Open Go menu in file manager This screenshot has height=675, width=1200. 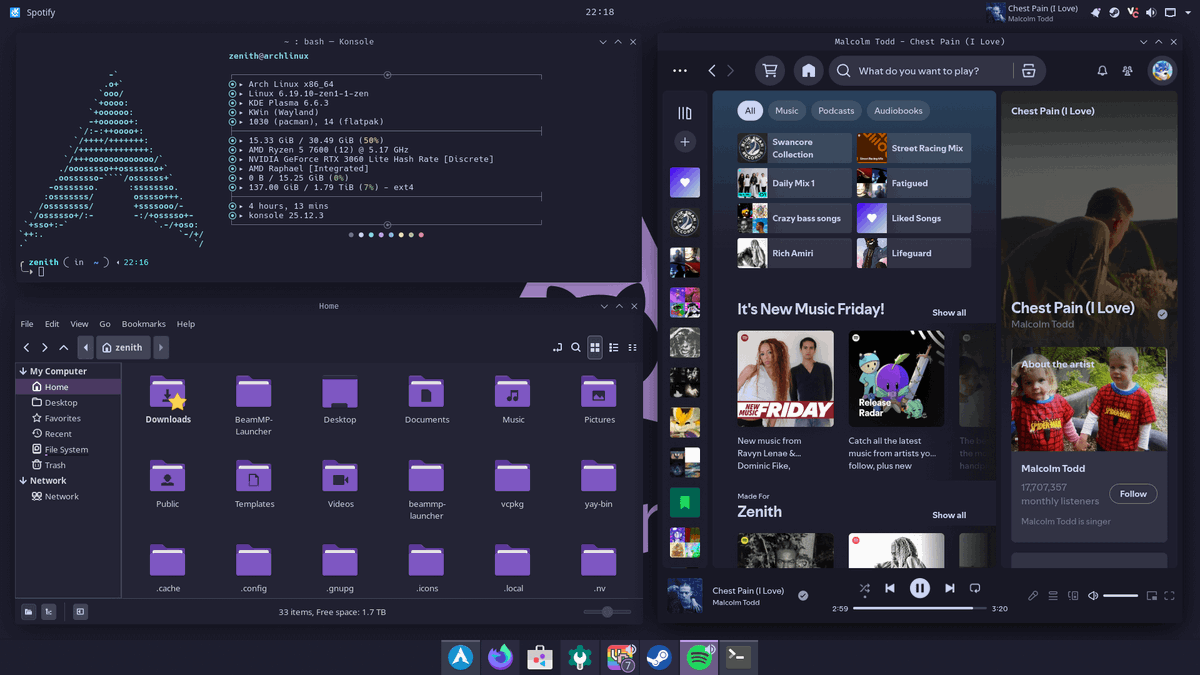pyautogui.click(x=105, y=324)
